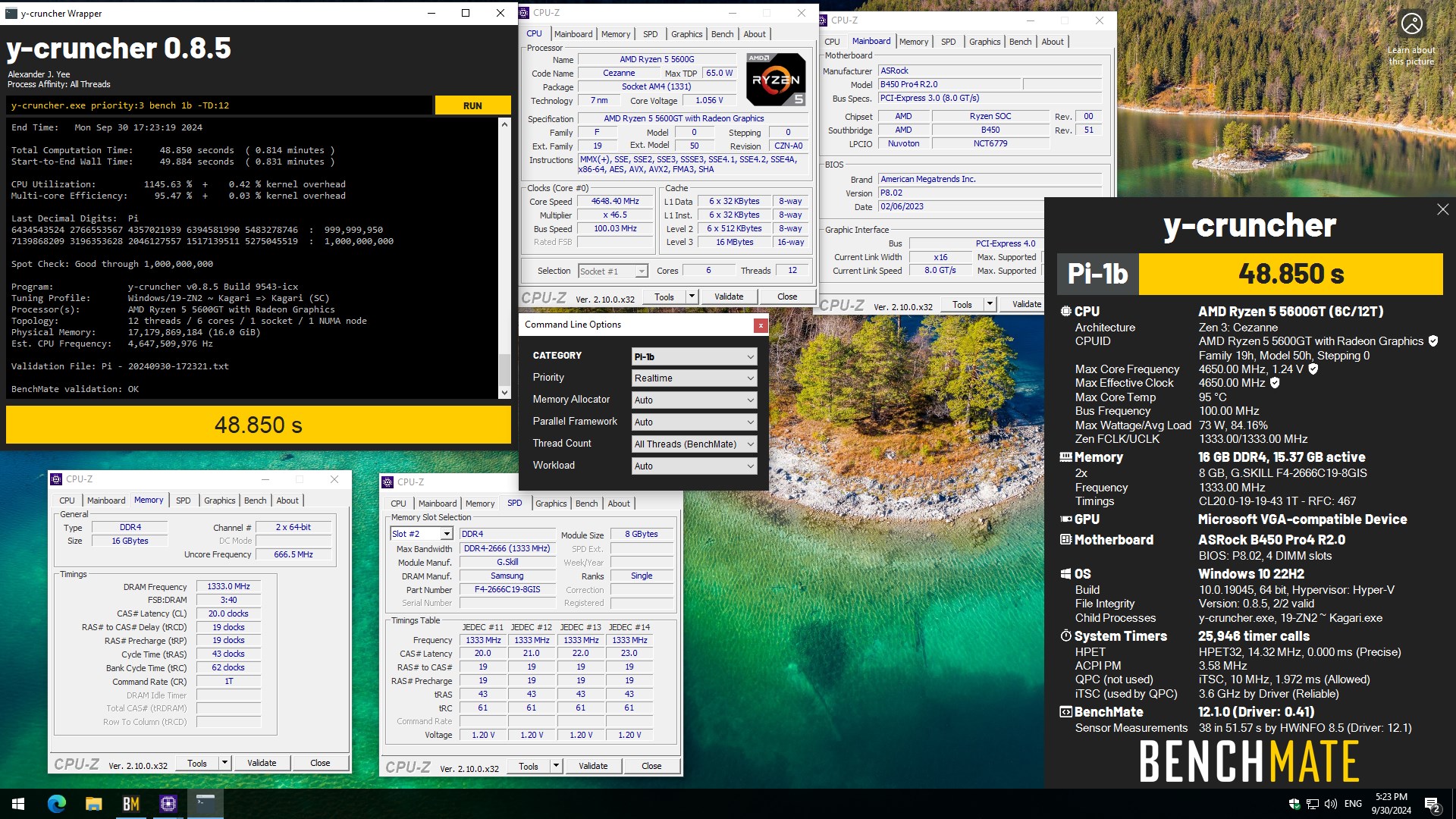Screen dimensions: 1456x819
Task: Expand the Parallel Framework dropdown
Action: 694,422
